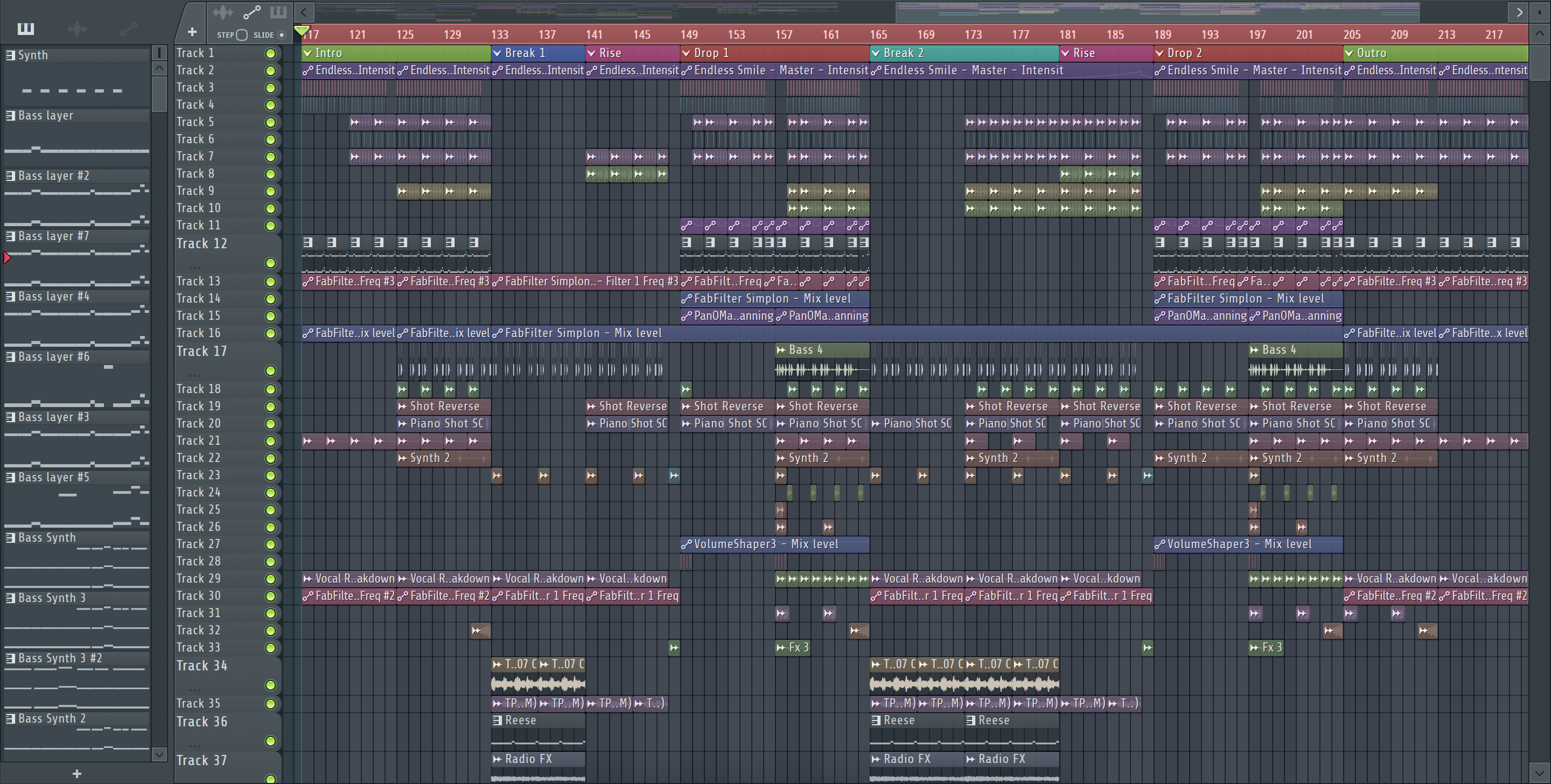Open the Outro marker dropdown arrow

click(x=1349, y=54)
